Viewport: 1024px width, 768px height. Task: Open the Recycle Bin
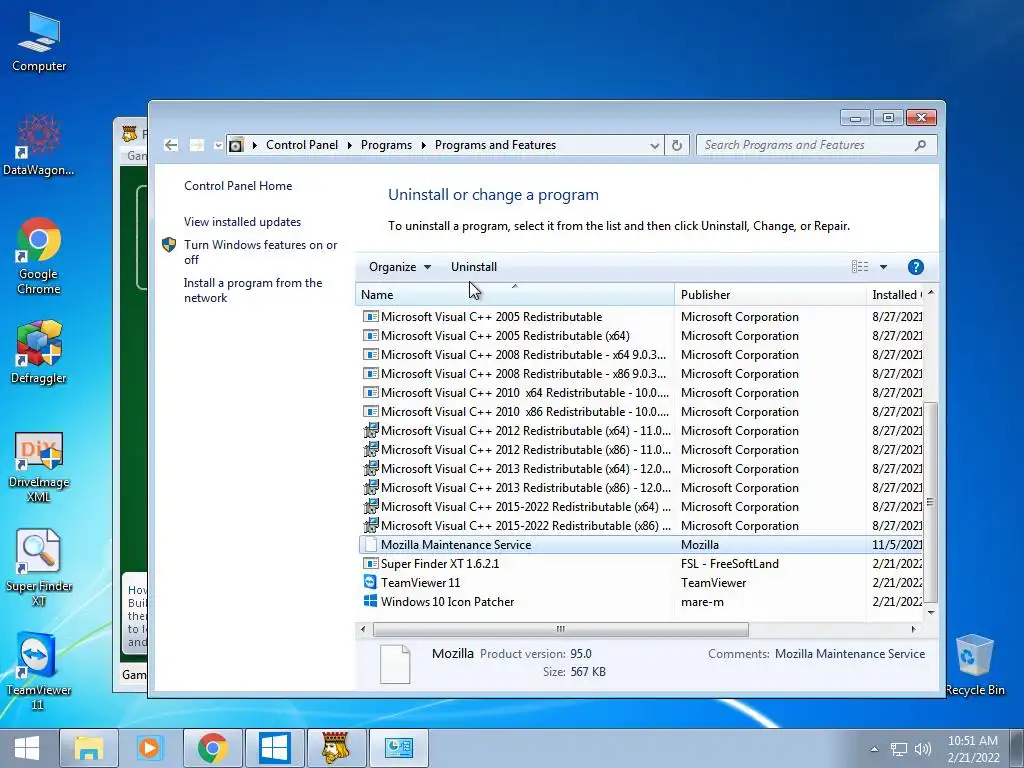pos(975,665)
